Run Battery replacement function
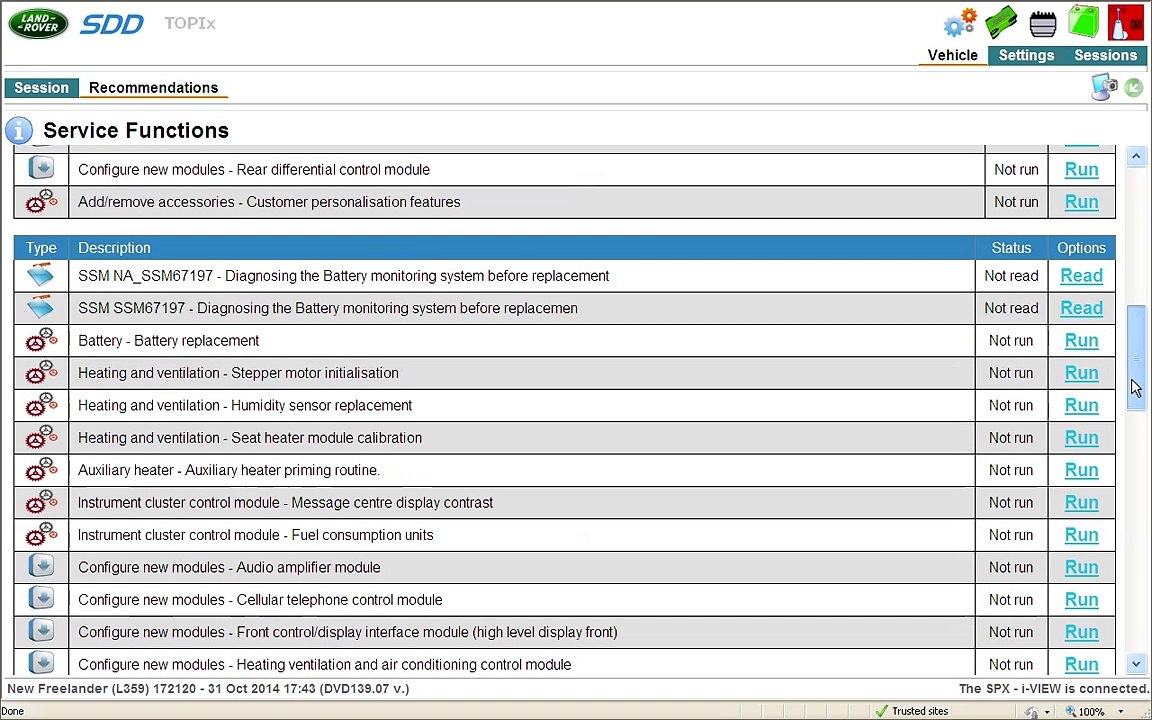The height and width of the screenshot is (720, 1152). point(1081,340)
